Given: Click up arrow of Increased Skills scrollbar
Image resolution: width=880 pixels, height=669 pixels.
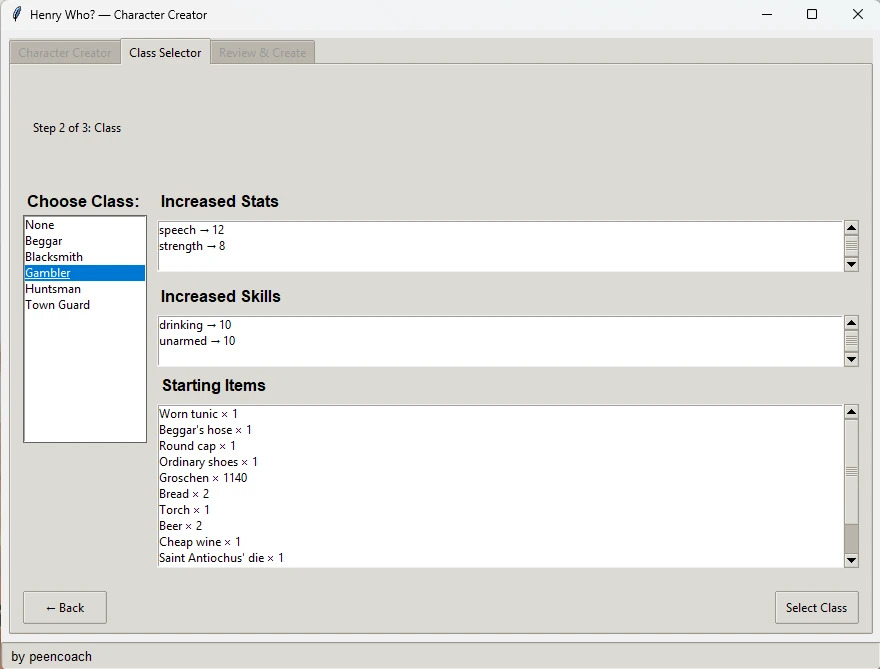Looking at the screenshot, I should point(851,323).
